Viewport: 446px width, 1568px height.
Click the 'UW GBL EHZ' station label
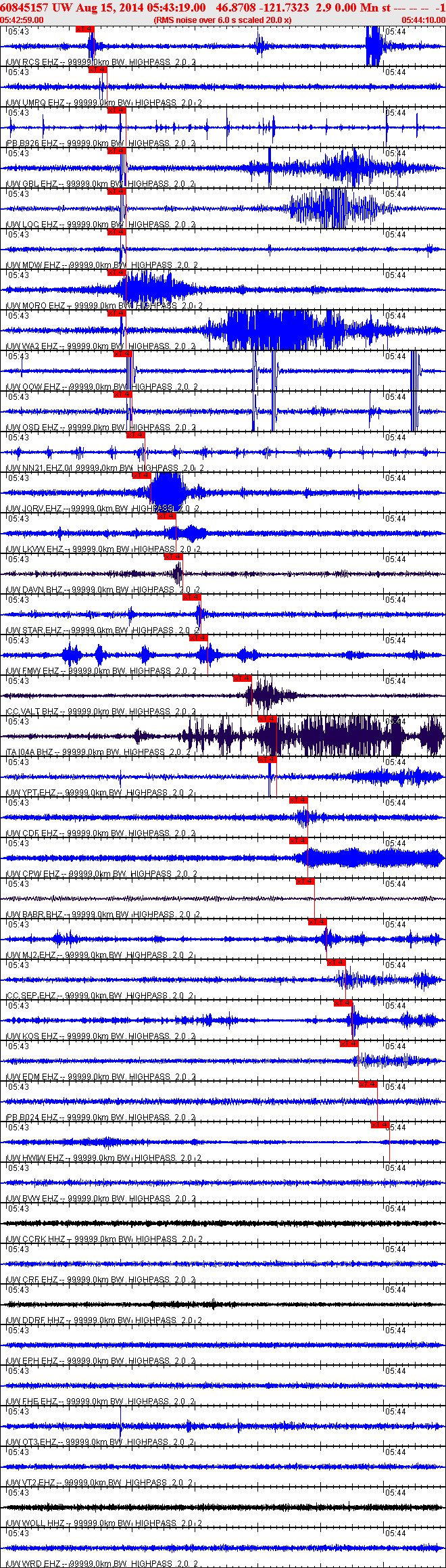(32, 184)
